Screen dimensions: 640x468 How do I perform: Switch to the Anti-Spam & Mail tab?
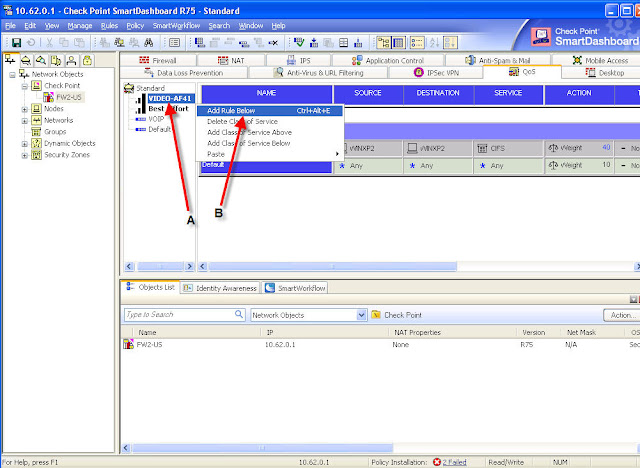[498, 60]
